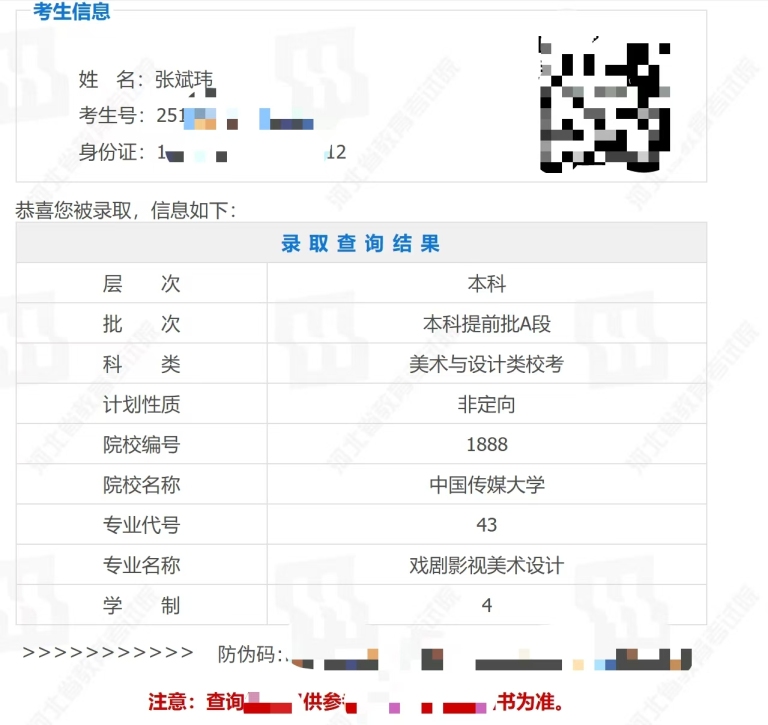Image resolution: width=768 pixels, height=725 pixels.
Task: Select the 学 制 row label
Action: (142, 605)
